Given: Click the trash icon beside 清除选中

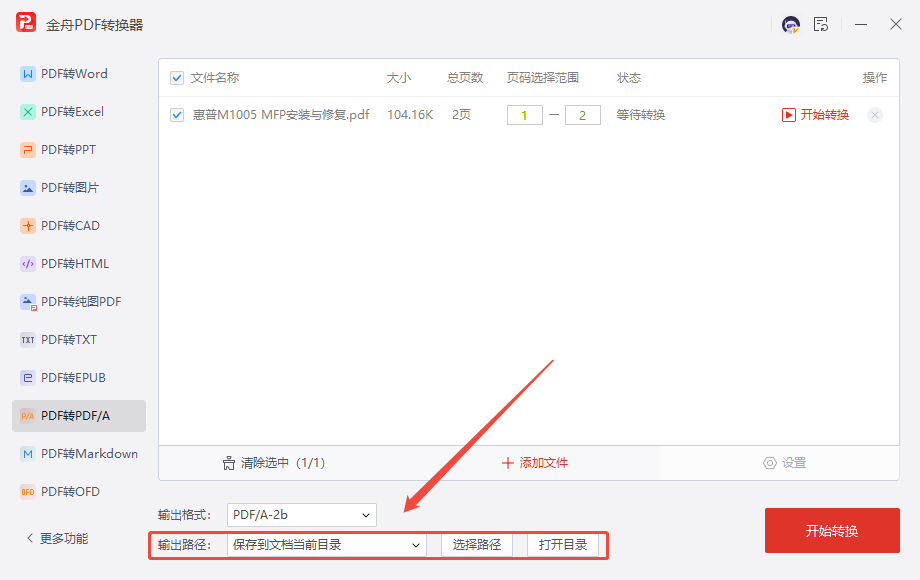Looking at the screenshot, I should [x=229, y=463].
